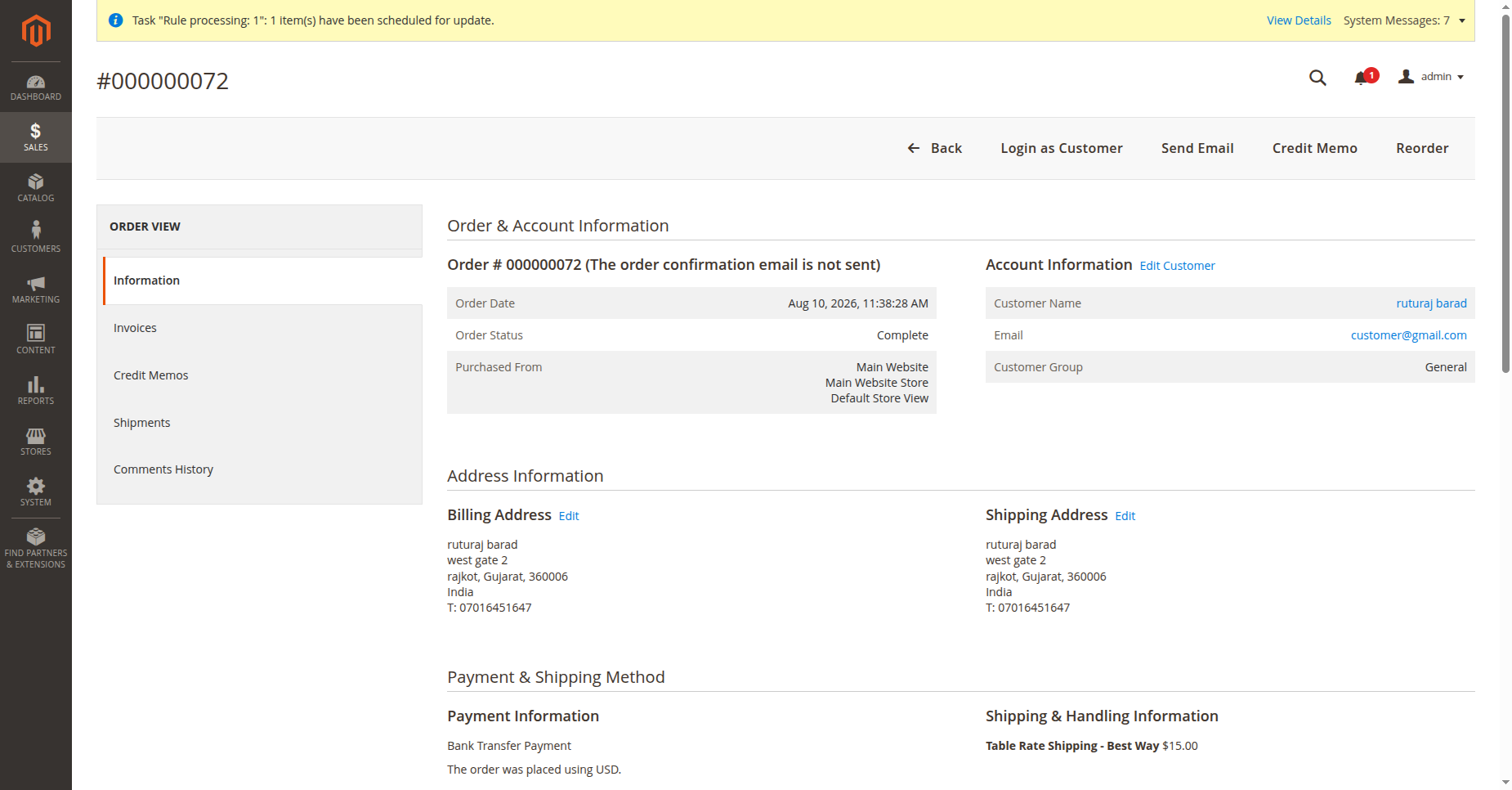Select the Information tab

pyautogui.click(x=262, y=281)
